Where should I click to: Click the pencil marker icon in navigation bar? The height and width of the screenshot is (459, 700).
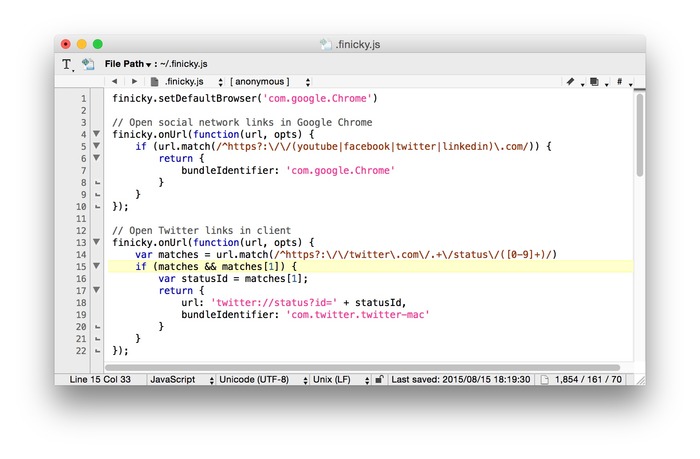(571, 82)
